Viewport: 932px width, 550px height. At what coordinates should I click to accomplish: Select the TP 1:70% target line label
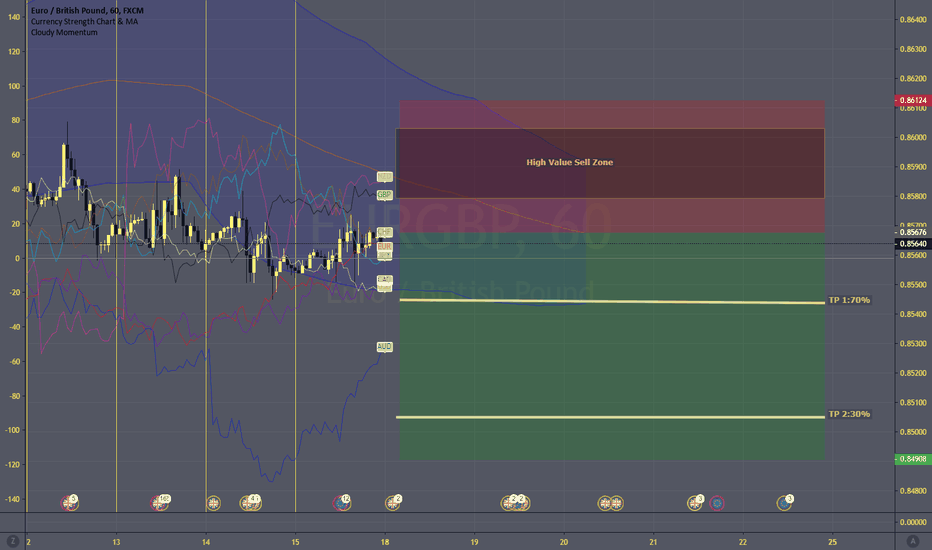coord(849,300)
